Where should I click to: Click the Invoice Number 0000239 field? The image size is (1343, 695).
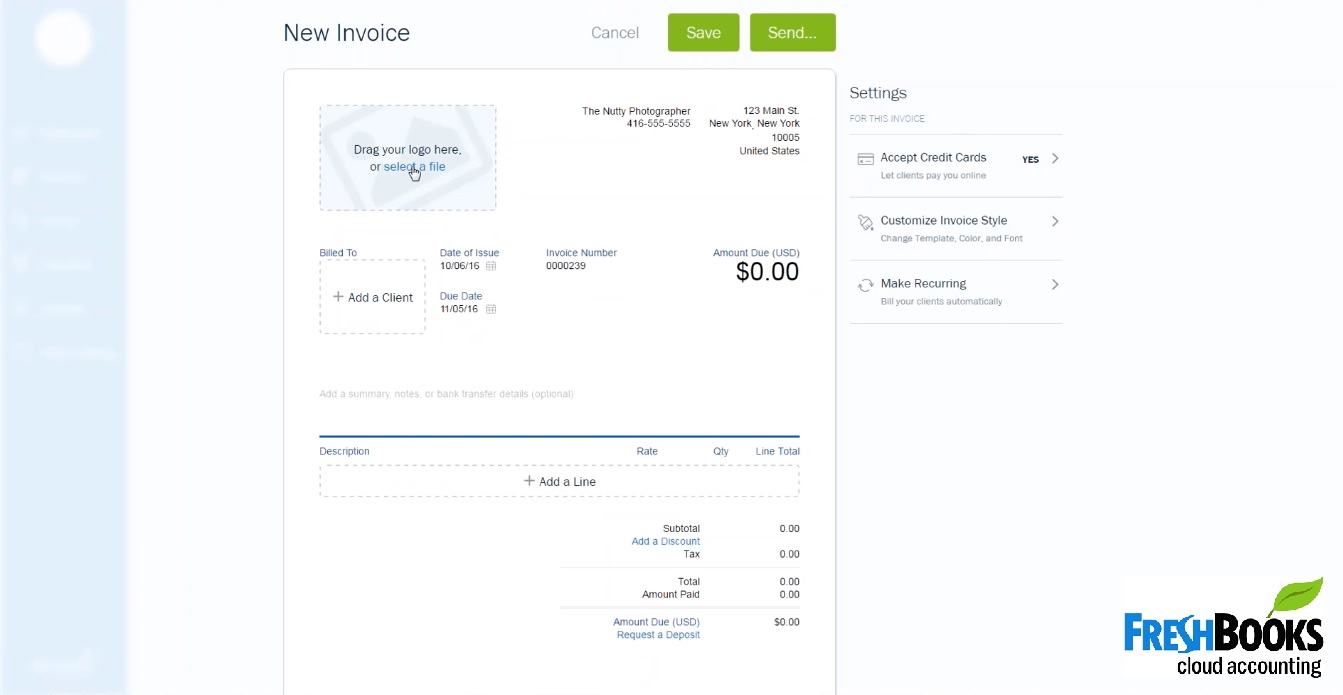coord(566,266)
